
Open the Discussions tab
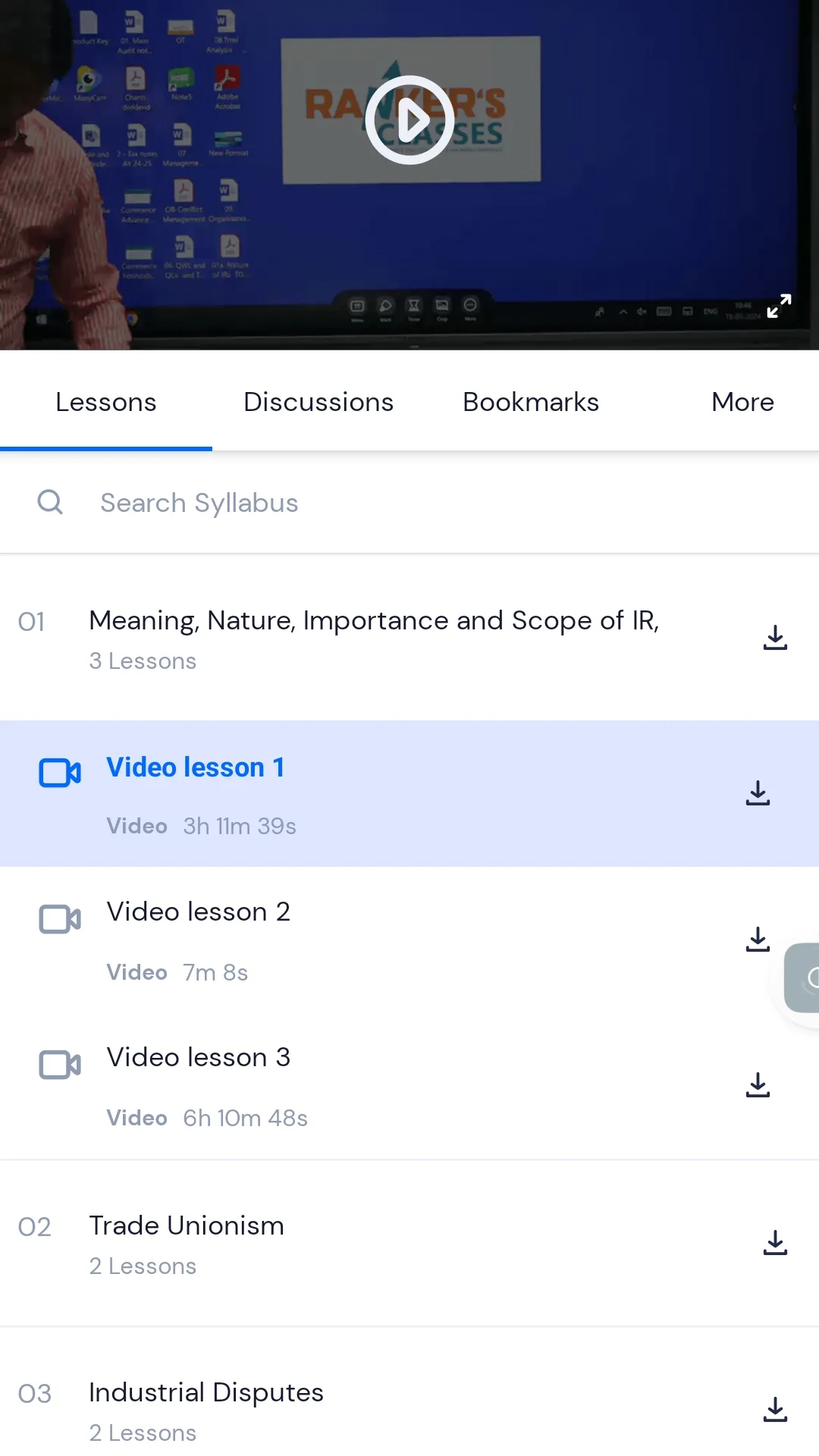coord(318,402)
